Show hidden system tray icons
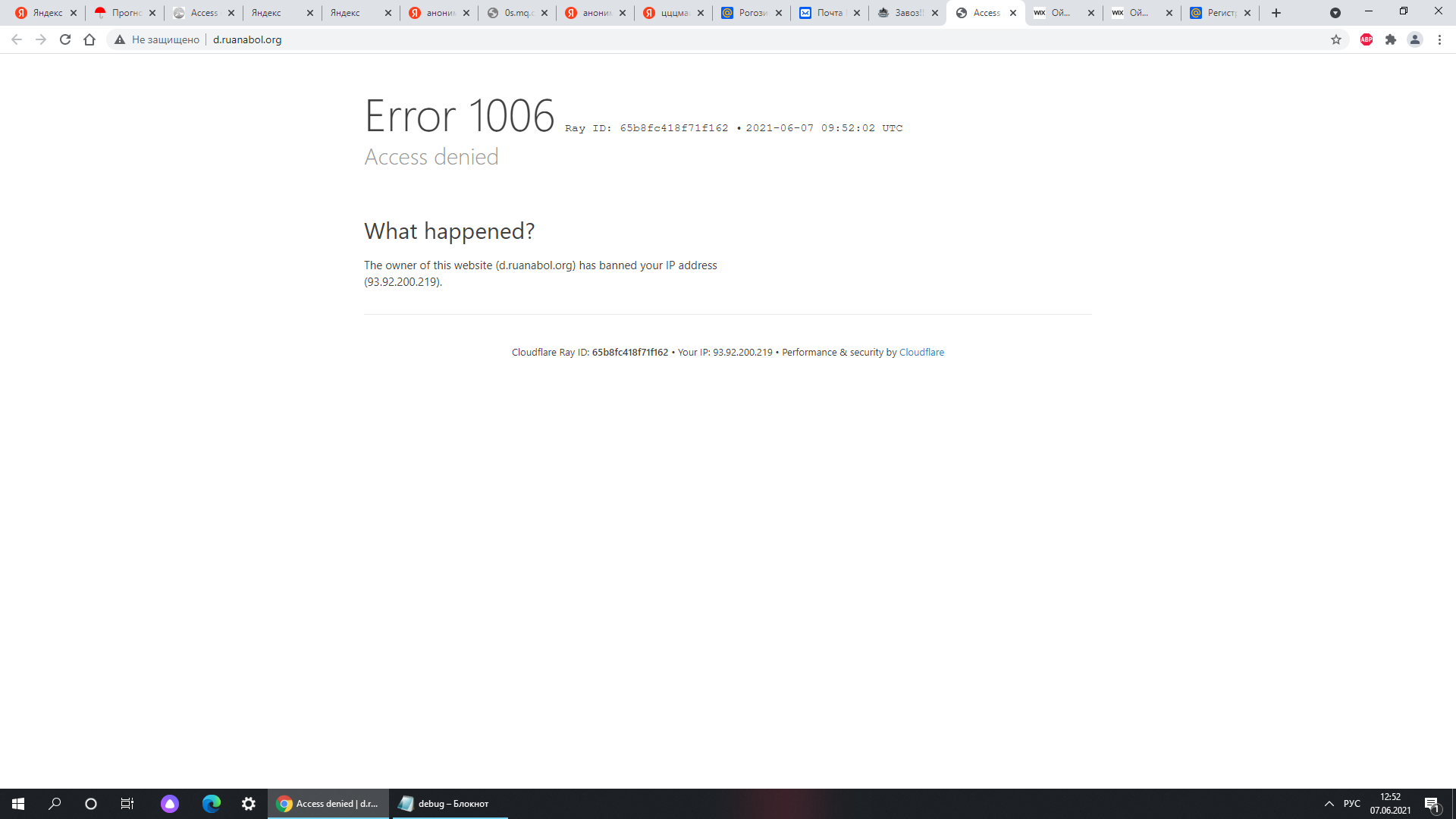Viewport: 1456px width, 819px height. click(1329, 803)
